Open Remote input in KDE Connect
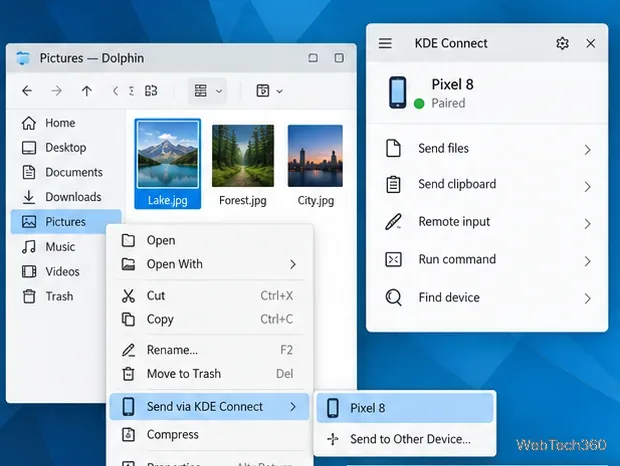Screen dimensions: 620x466 point(487,222)
